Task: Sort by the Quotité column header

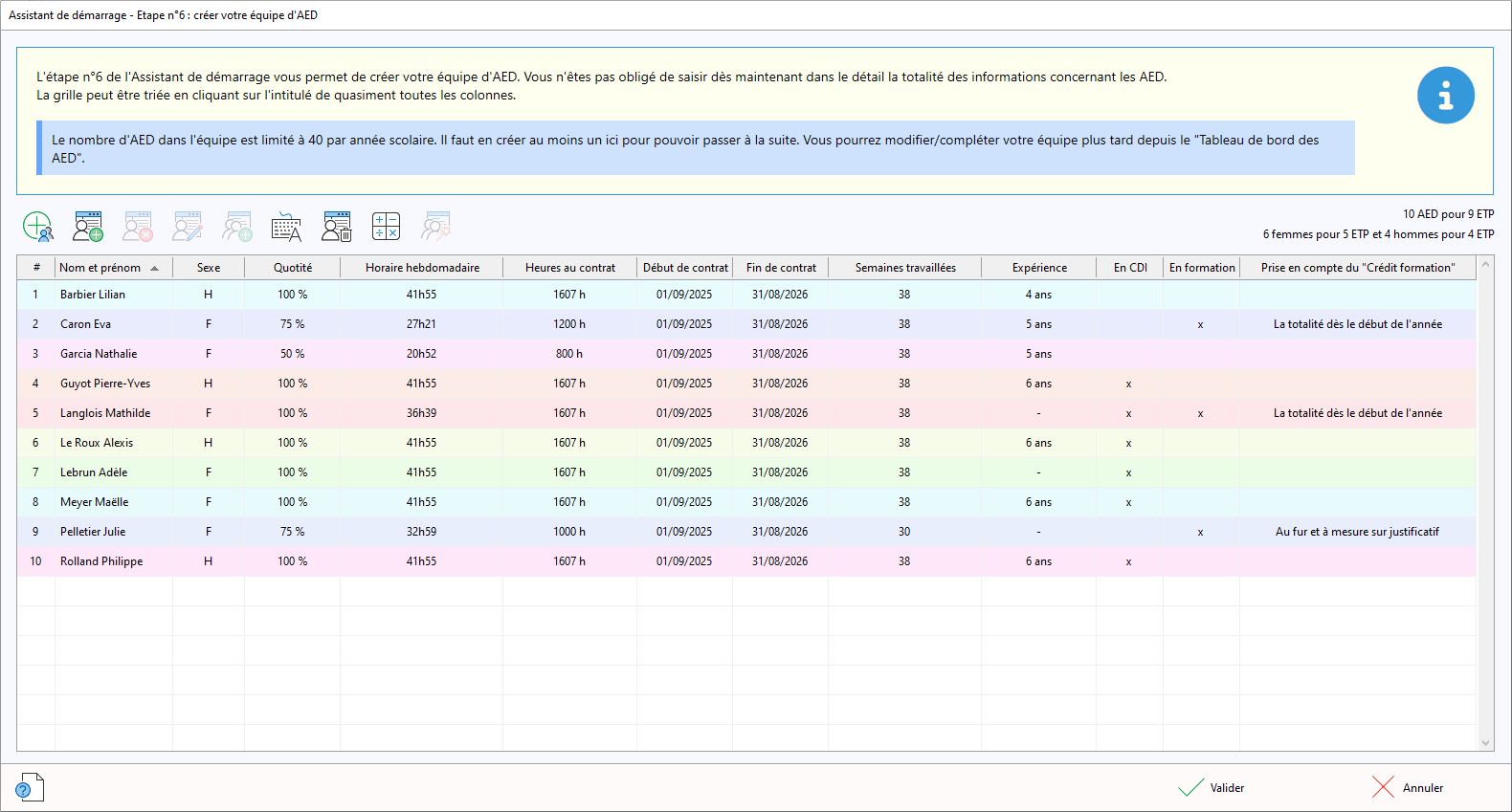Action: [292, 268]
